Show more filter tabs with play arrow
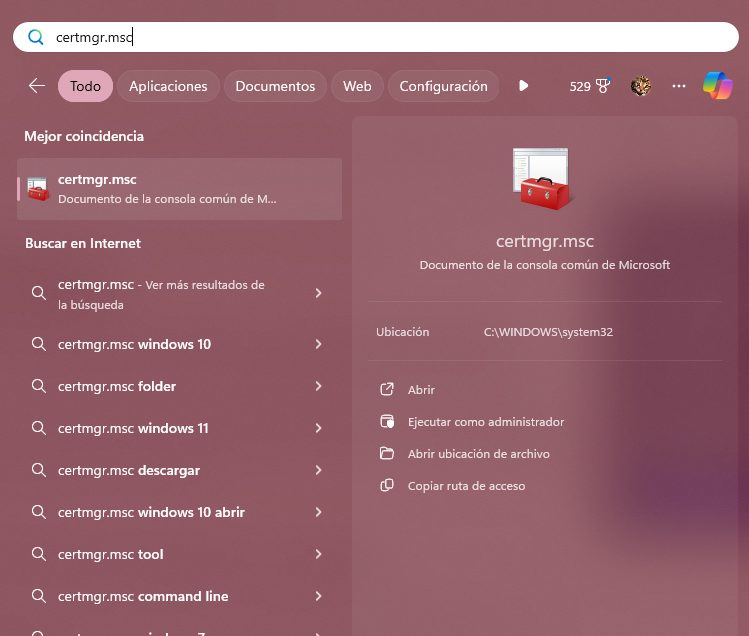The width and height of the screenshot is (749, 636). coord(524,86)
